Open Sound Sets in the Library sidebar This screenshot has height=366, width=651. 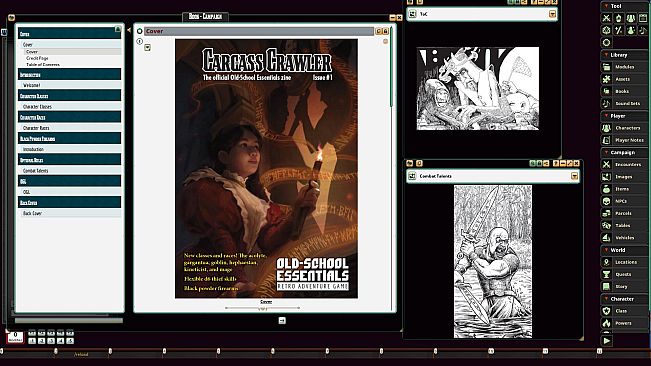(x=624, y=103)
